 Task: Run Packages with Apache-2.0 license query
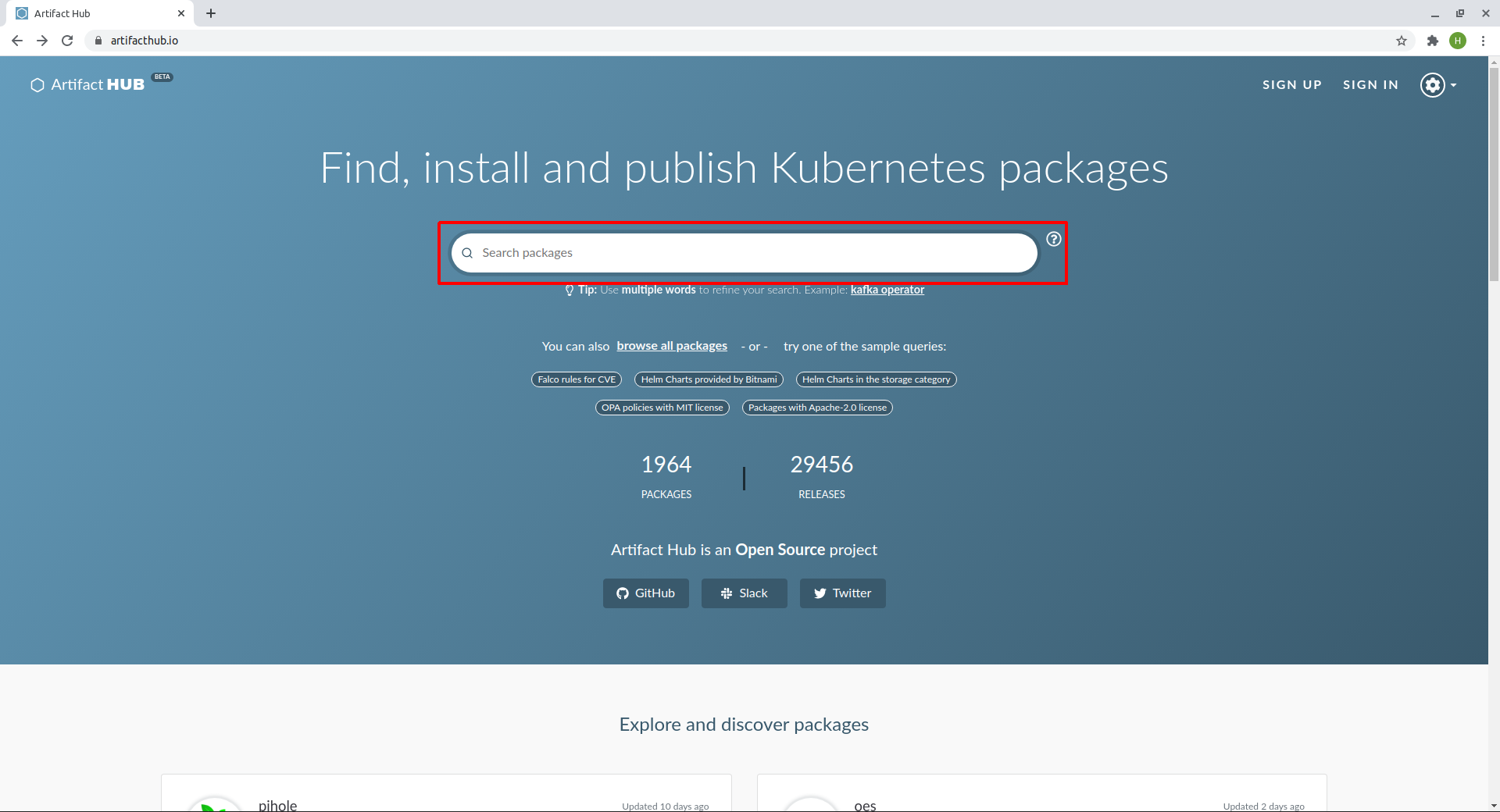817,408
